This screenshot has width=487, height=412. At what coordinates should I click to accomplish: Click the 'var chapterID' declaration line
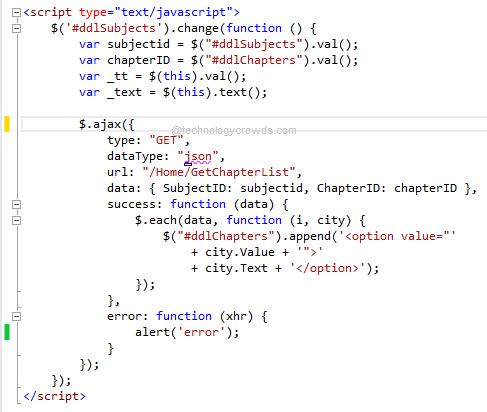coord(218,60)
